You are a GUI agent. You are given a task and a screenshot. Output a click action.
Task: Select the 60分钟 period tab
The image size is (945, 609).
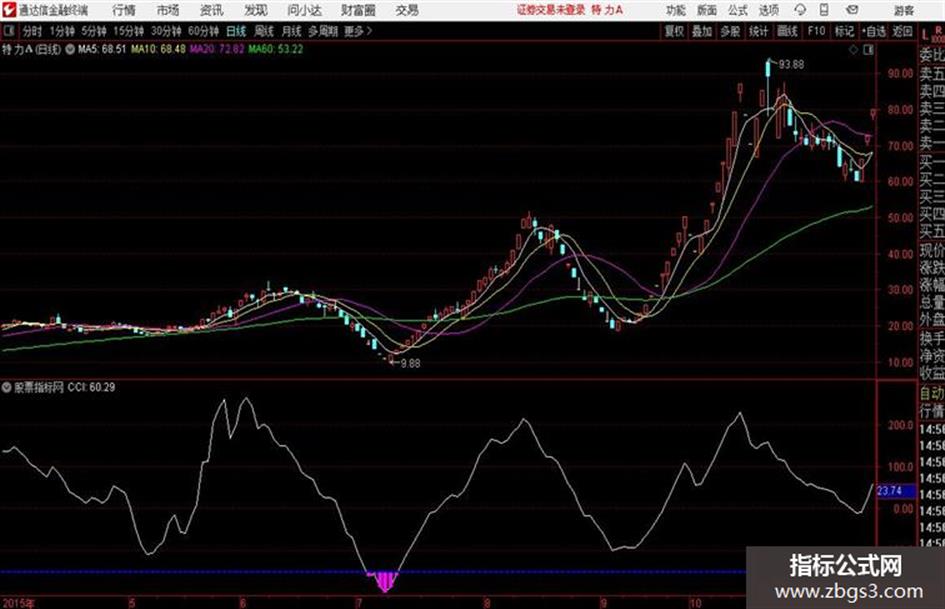pos(204,31)
